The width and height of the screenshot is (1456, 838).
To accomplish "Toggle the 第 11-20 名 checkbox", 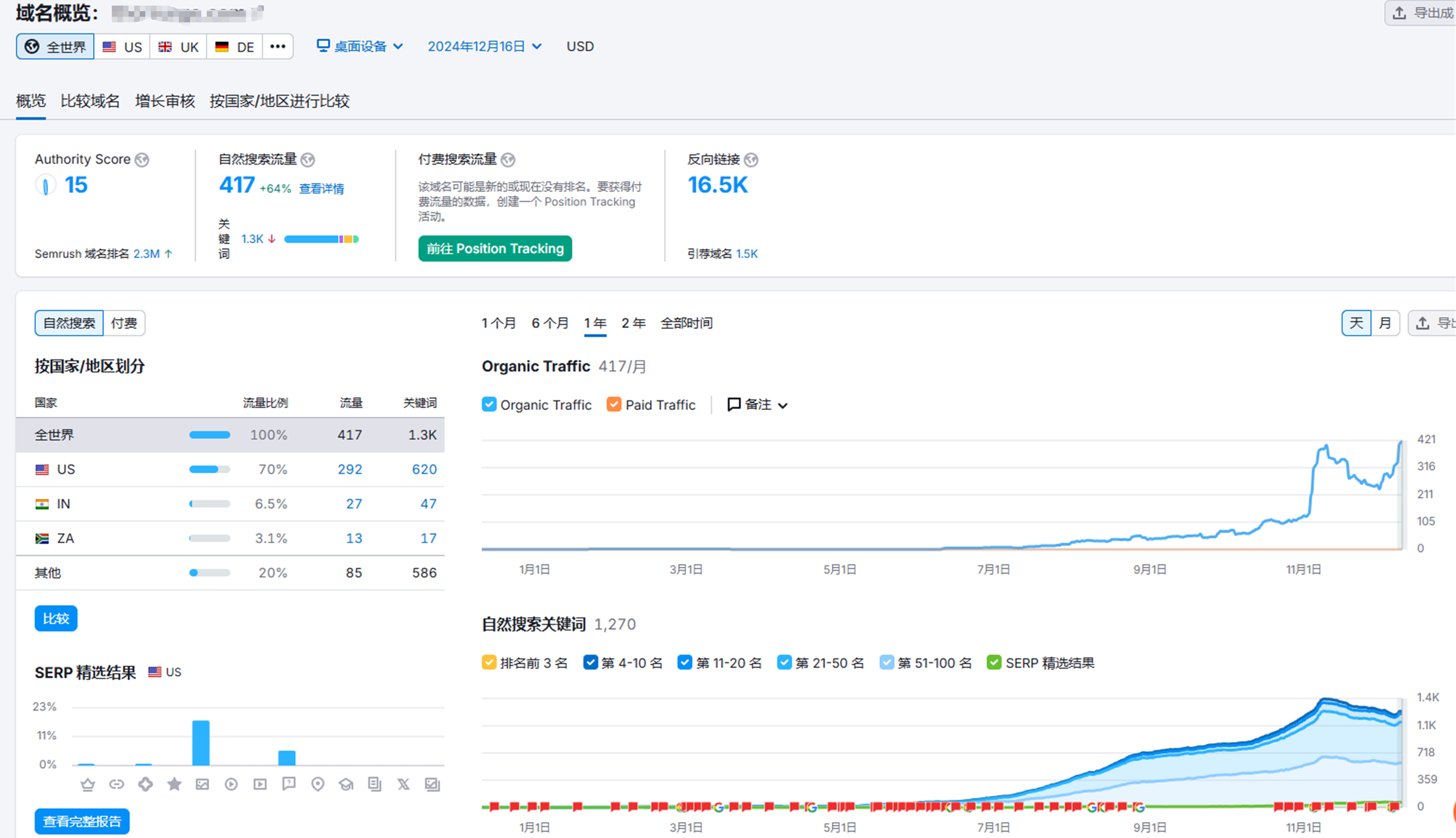I will coord(684,662).
